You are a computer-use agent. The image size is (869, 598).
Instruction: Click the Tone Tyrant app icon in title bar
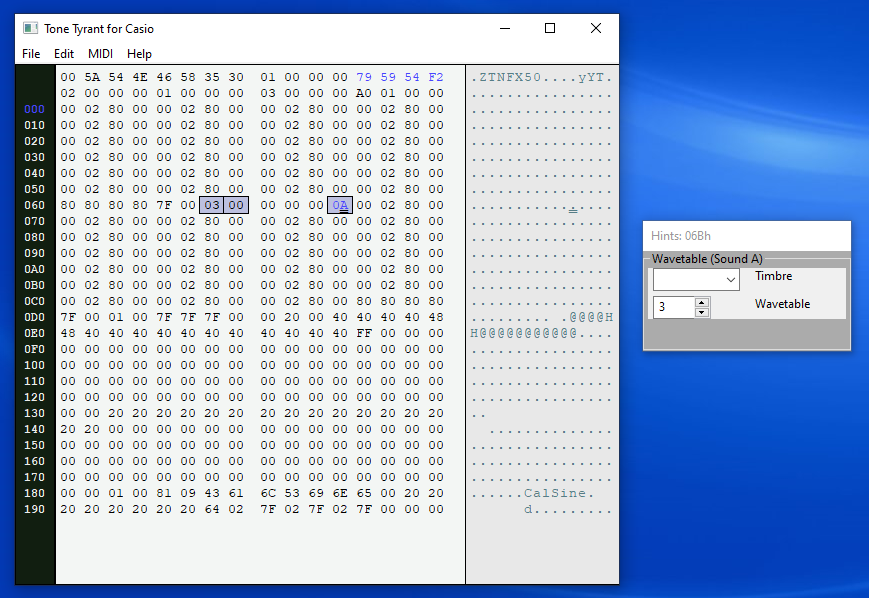[x=30, y=28]
